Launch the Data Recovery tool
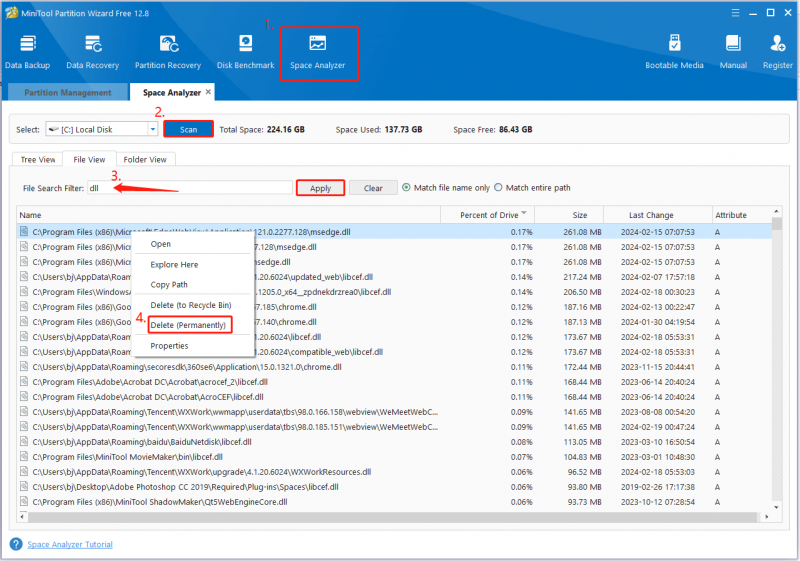Viewport: 800px width, 561px height. pos(92,52)
